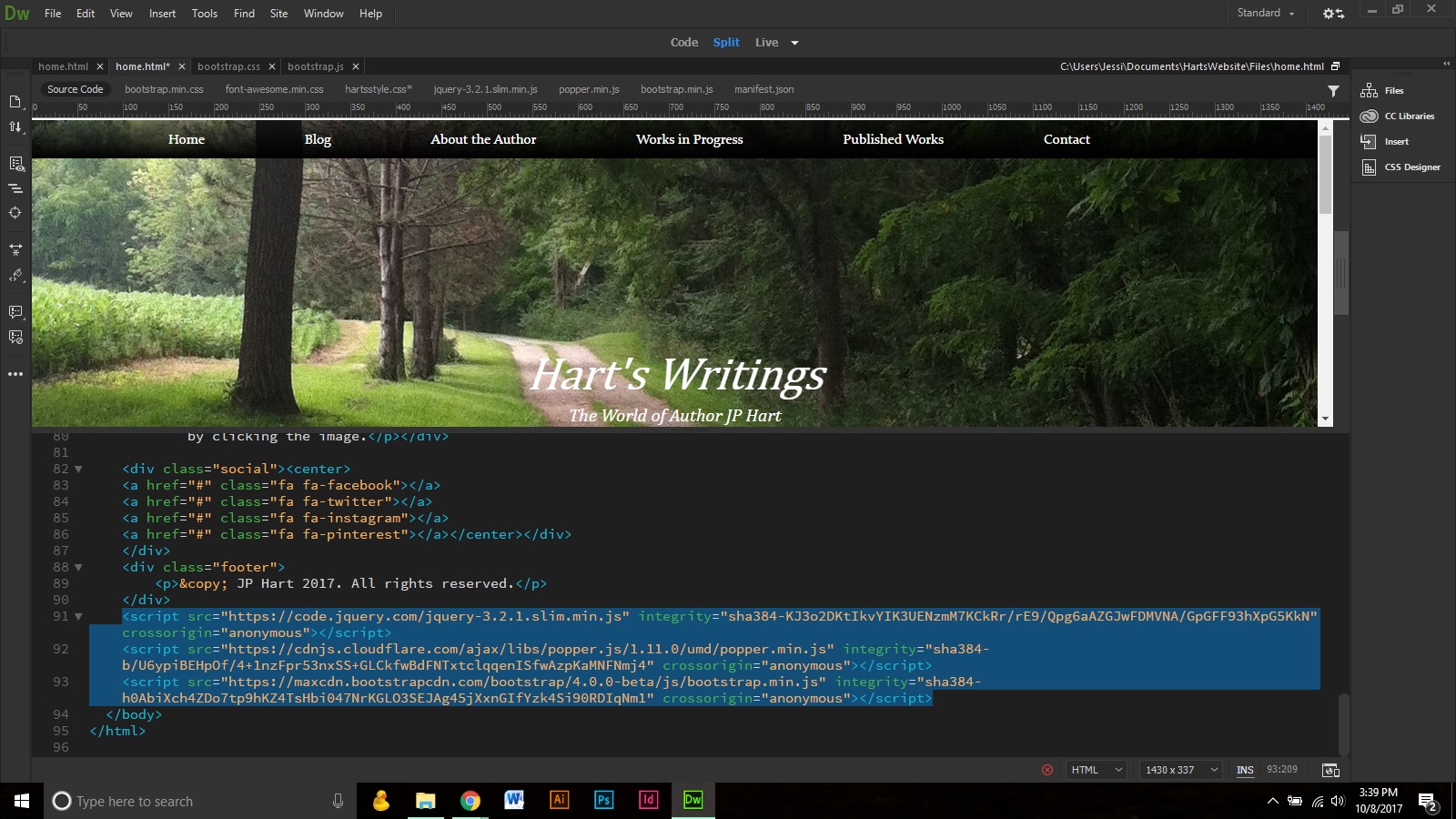The image size is (1456, 819).
Task: Click the Contact nav link
Action: coord(1067,139)
